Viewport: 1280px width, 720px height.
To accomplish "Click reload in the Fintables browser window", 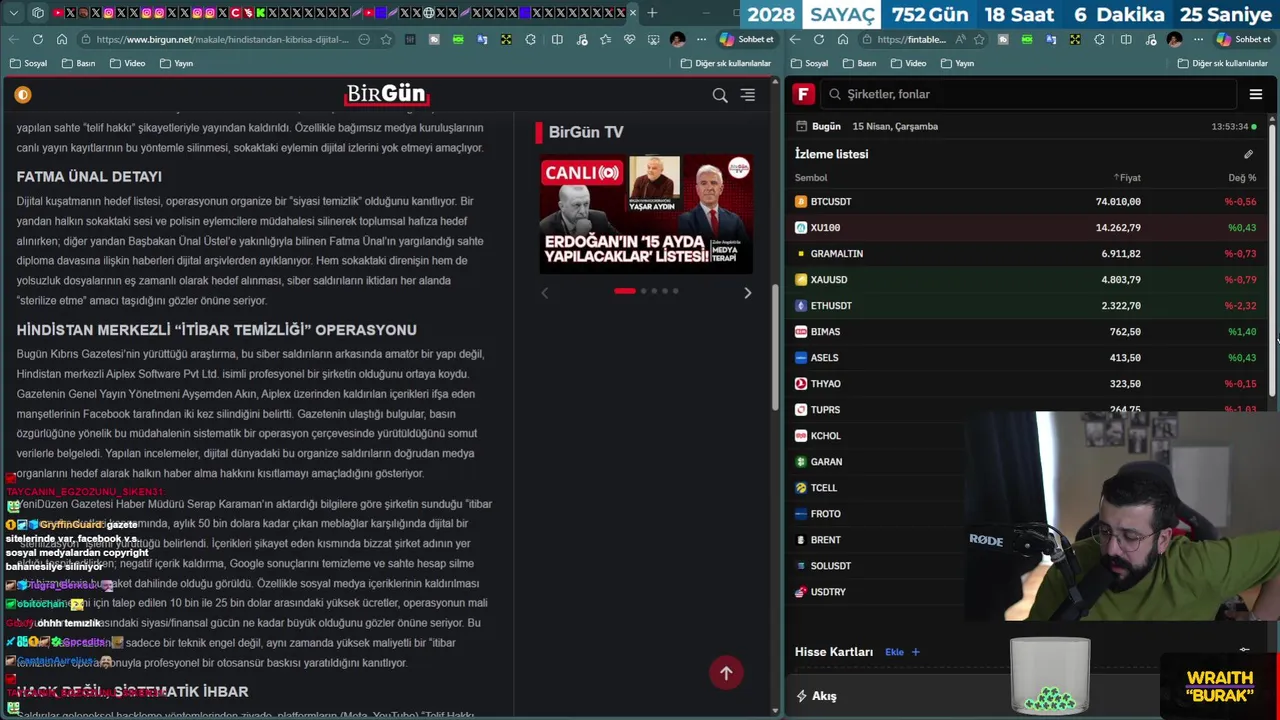I will point(819,40).
